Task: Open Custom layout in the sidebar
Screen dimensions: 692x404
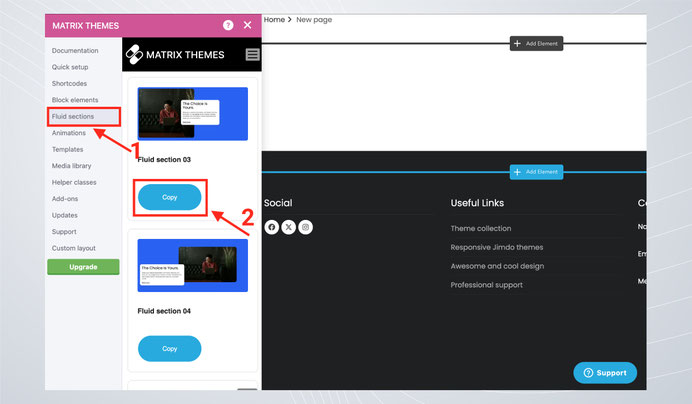Action: (x=74, y=248)
